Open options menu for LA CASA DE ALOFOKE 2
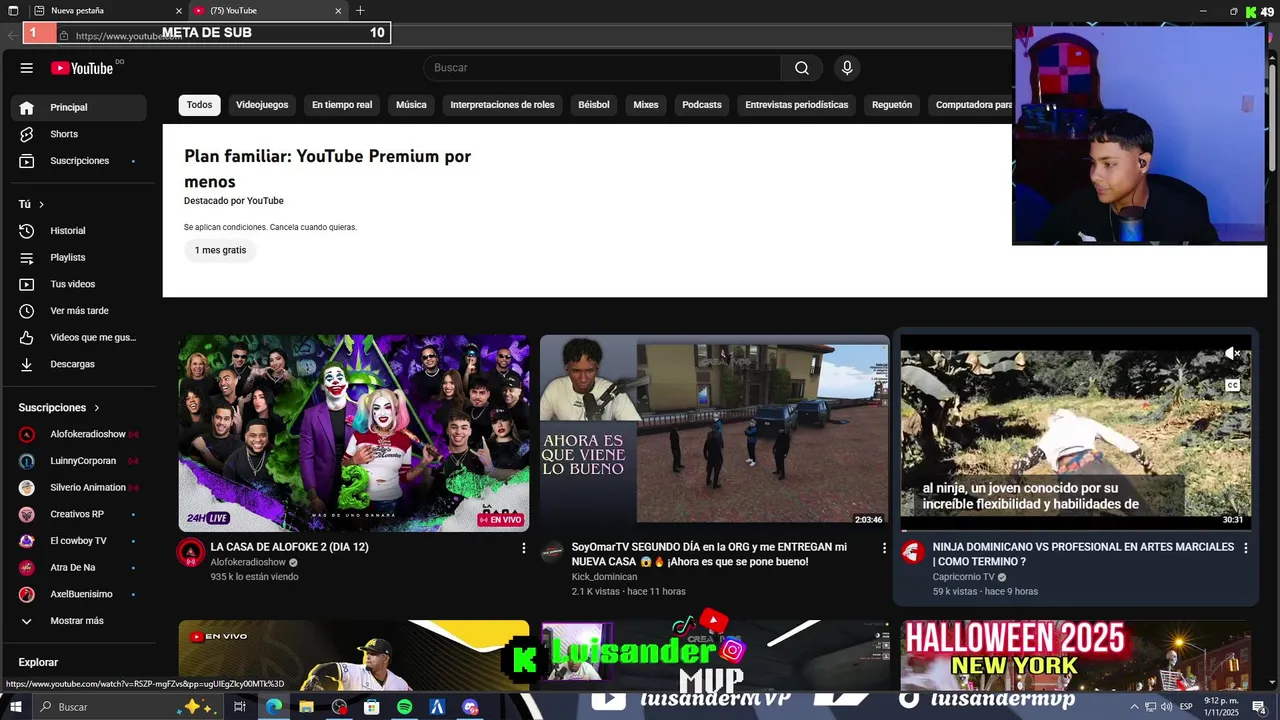 coord(523,548)
